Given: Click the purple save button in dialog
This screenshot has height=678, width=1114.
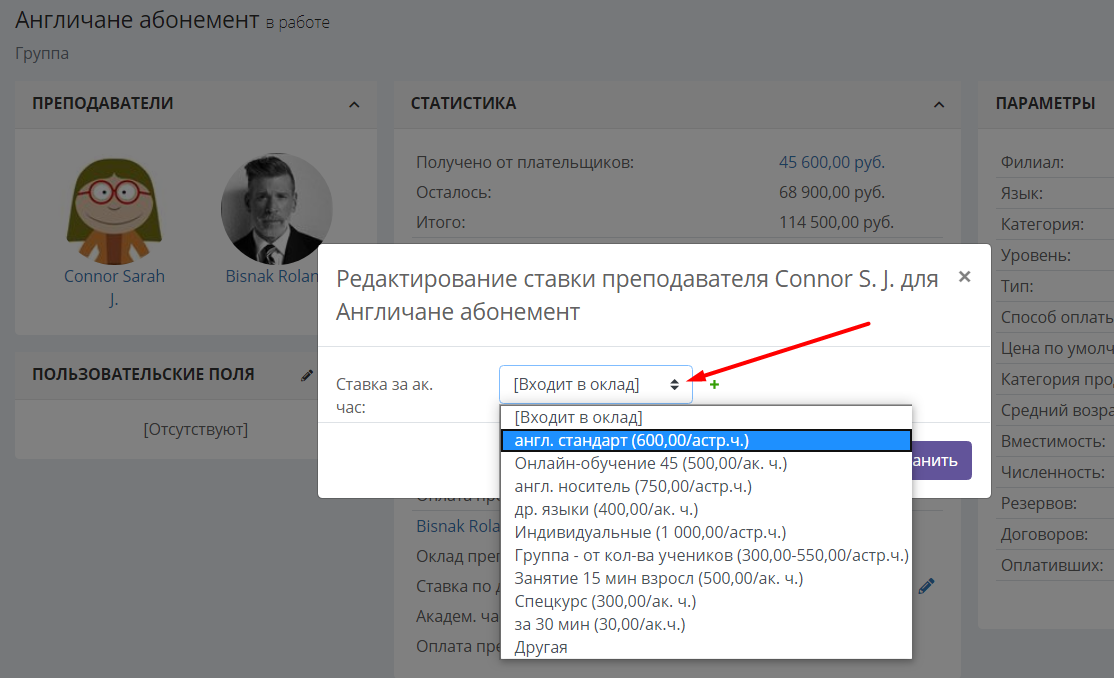Looking at the screenshot, I should (941, 461).
